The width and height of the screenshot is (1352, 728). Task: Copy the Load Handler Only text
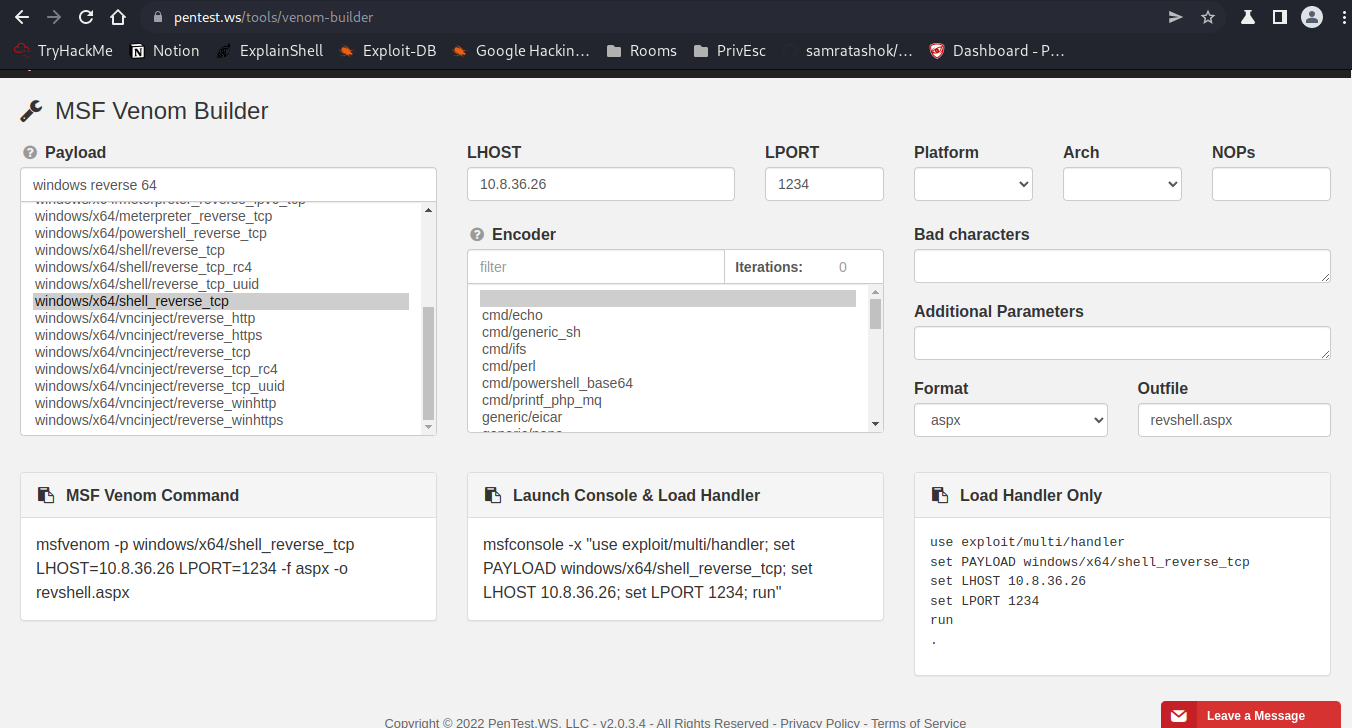(x=940, y=495)
